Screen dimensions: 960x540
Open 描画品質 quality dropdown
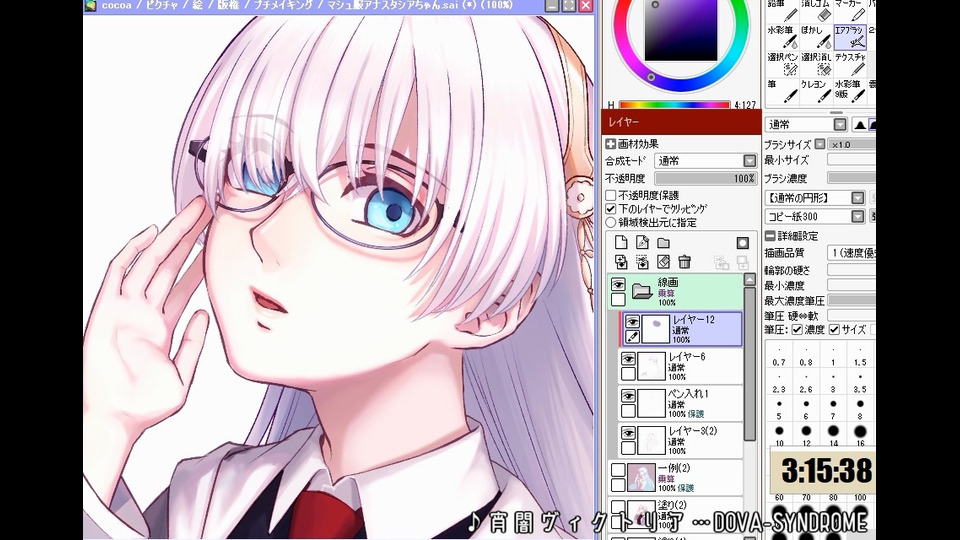tap(851, 253)
